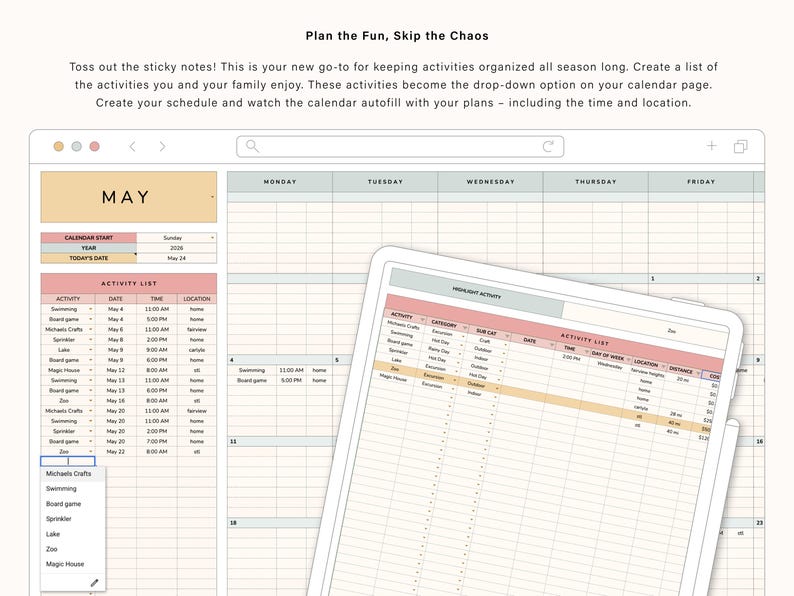Click the TIME column header in sidebar
794x596 pixels.
[157, 299]
